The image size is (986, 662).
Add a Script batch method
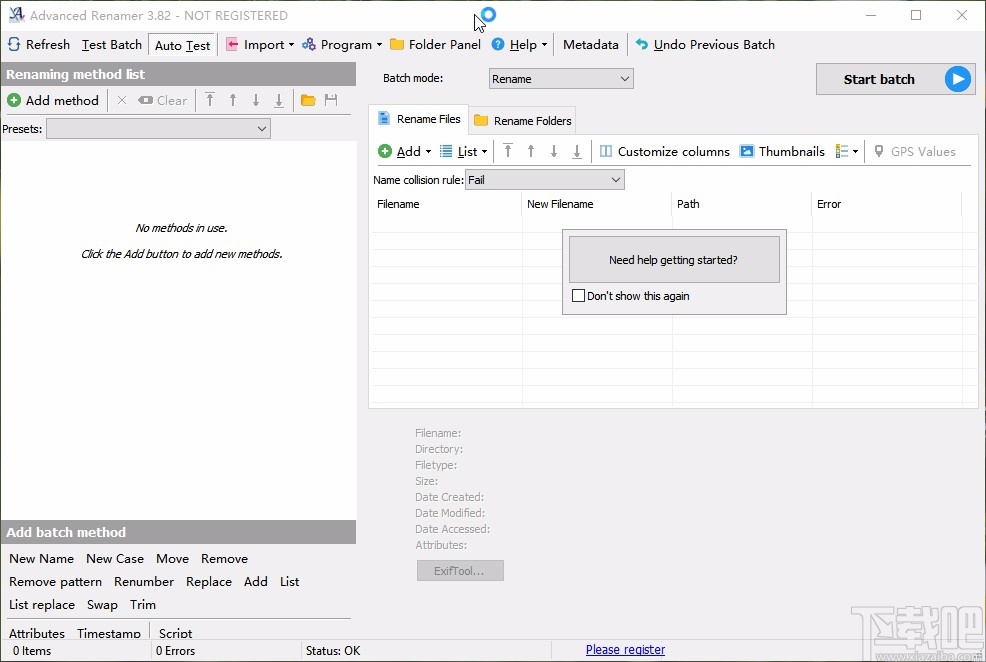(x=175, y=633)
